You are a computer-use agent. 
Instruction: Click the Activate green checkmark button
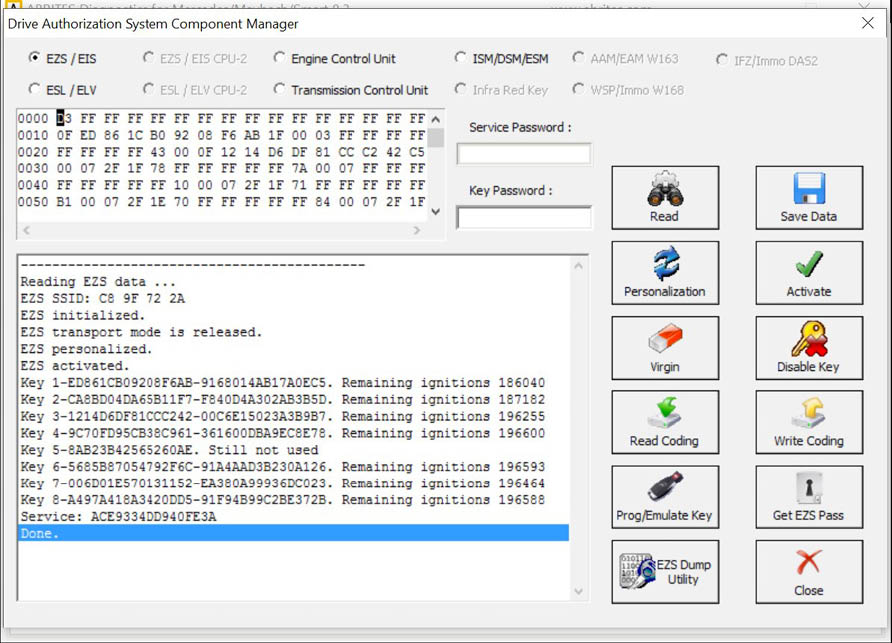[x=808, y=273]
